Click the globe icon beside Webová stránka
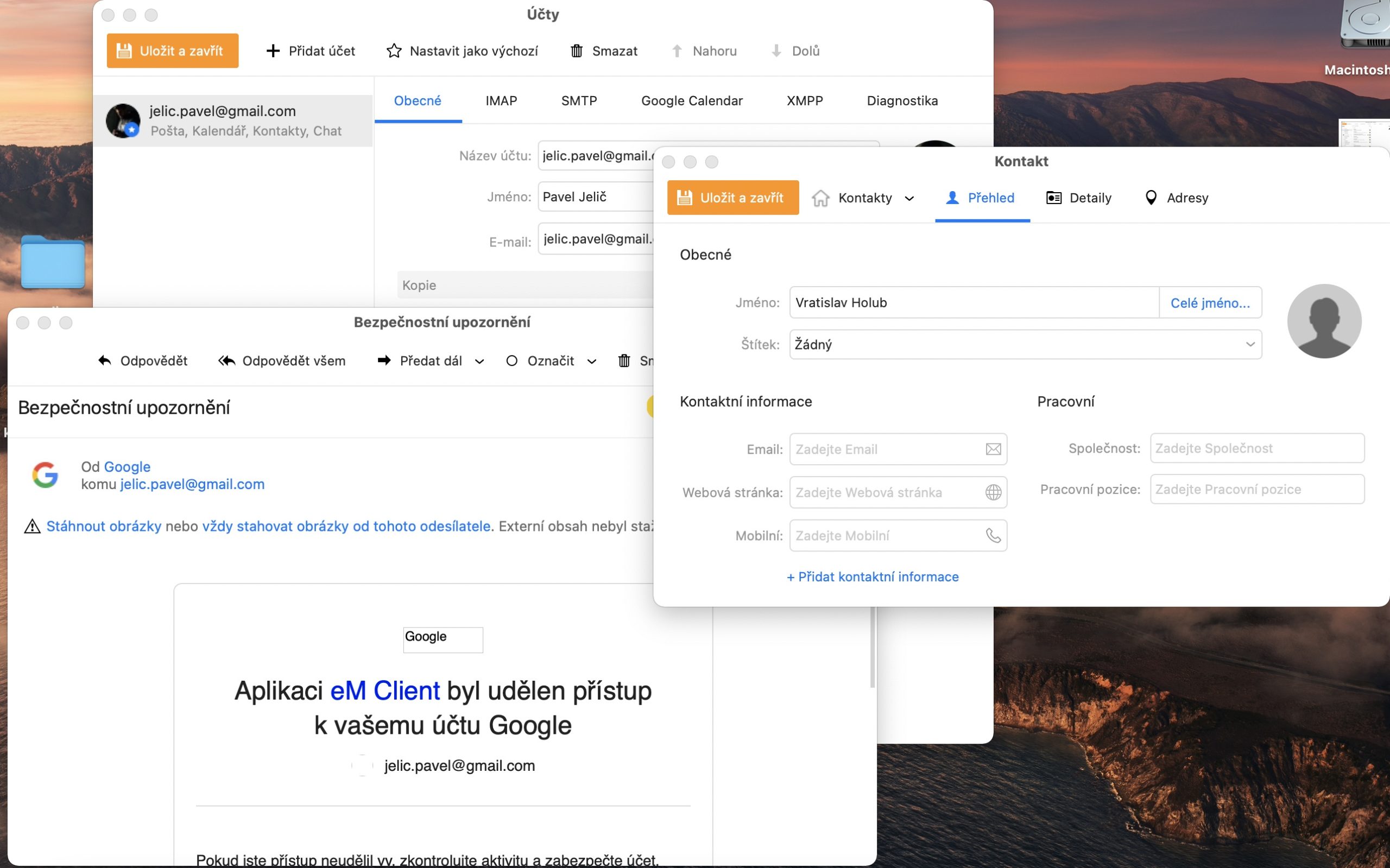Image resolution: width=1390 pixels, height=868 pixels. (x=993, y=492)
